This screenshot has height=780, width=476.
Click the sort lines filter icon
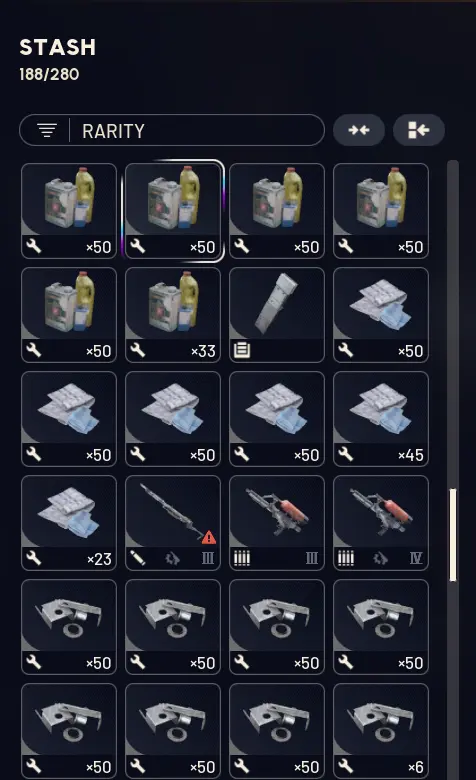47,130
